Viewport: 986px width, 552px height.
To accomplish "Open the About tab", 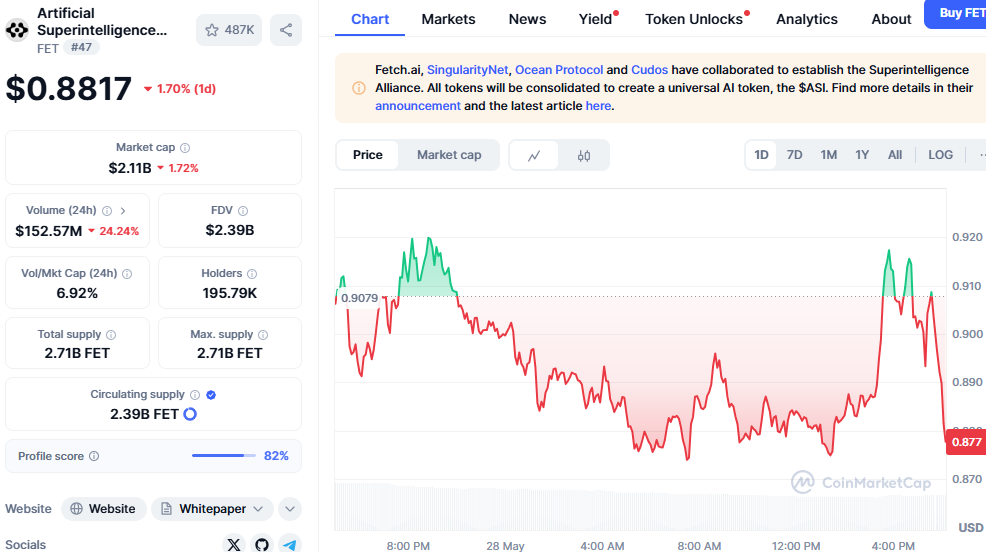I will (891, 19).
